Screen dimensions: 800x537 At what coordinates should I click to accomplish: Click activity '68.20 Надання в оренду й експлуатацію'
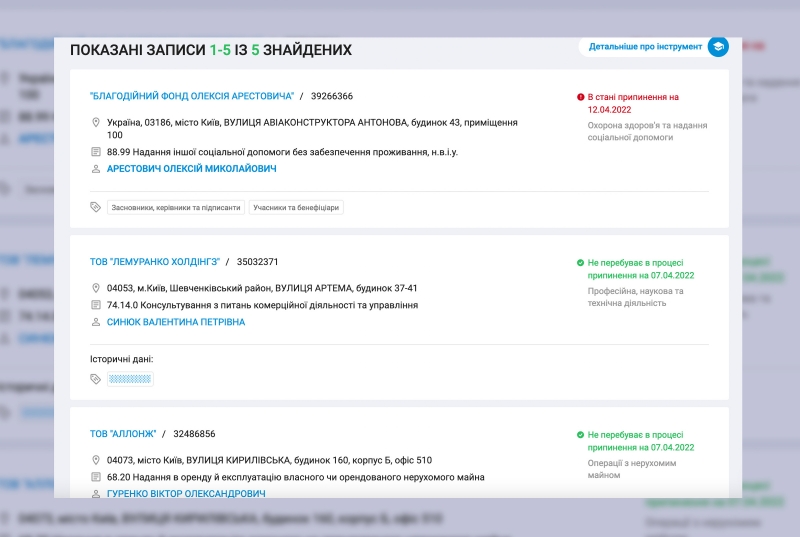(x=295, y=477)
